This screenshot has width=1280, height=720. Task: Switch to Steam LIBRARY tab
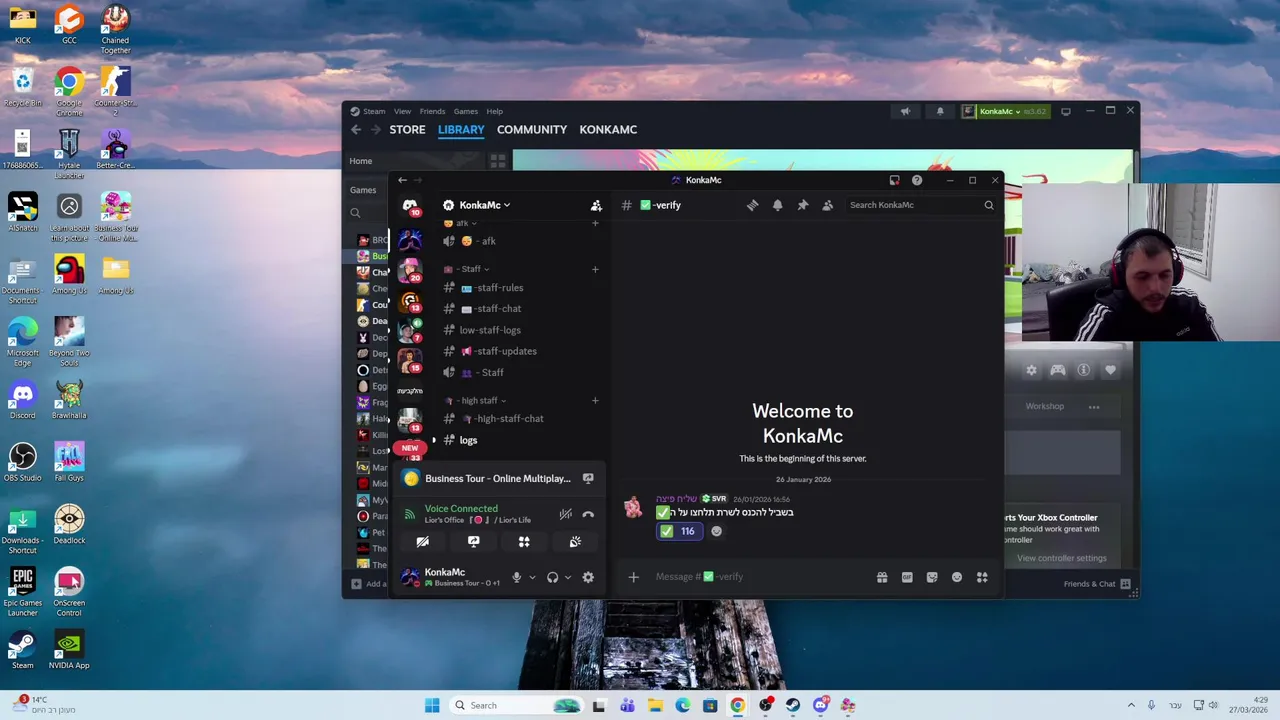461,129
